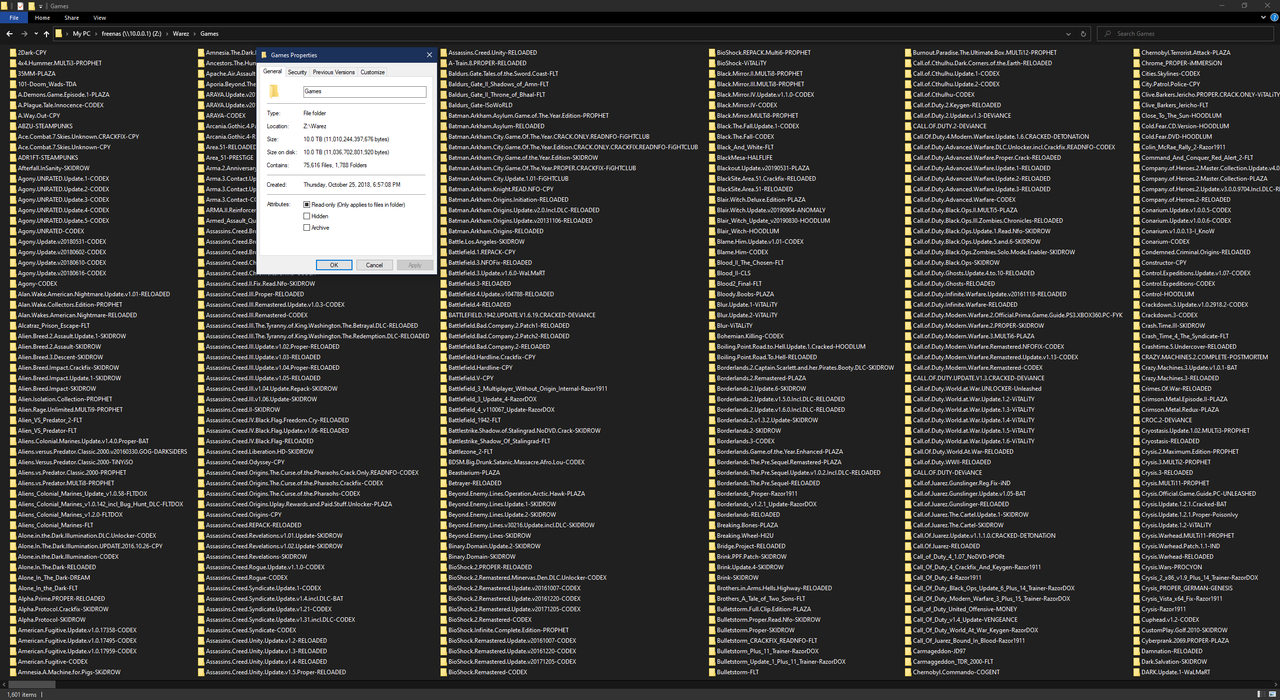The image size is (1280, 700).
Task: Open the View ribbon tab
Action: (100, 18)
